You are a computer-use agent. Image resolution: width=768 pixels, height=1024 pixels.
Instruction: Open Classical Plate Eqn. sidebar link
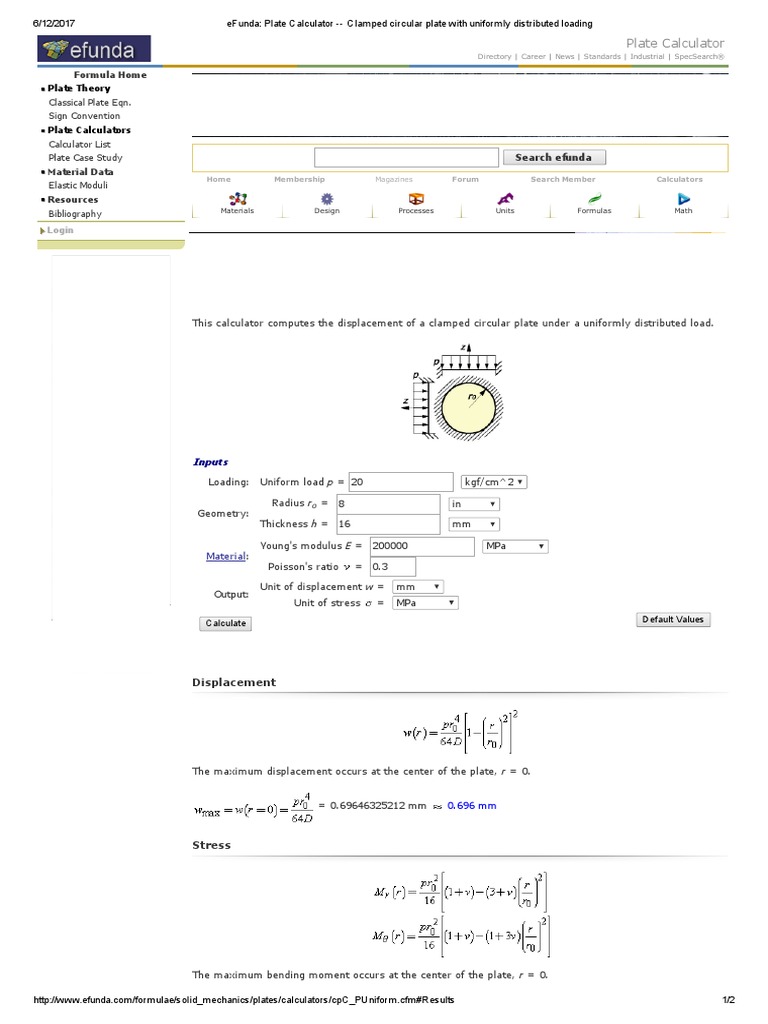tap(90, 103)
